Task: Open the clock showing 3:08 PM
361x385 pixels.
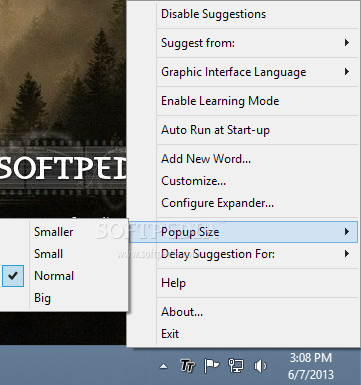Action: pyautogui.click(x=311, y=366)
